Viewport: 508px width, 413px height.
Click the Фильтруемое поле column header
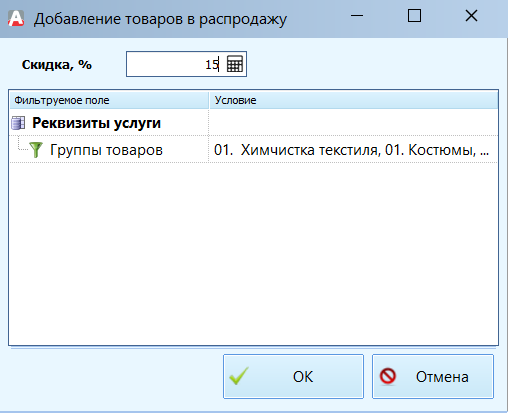click(109, 100)
